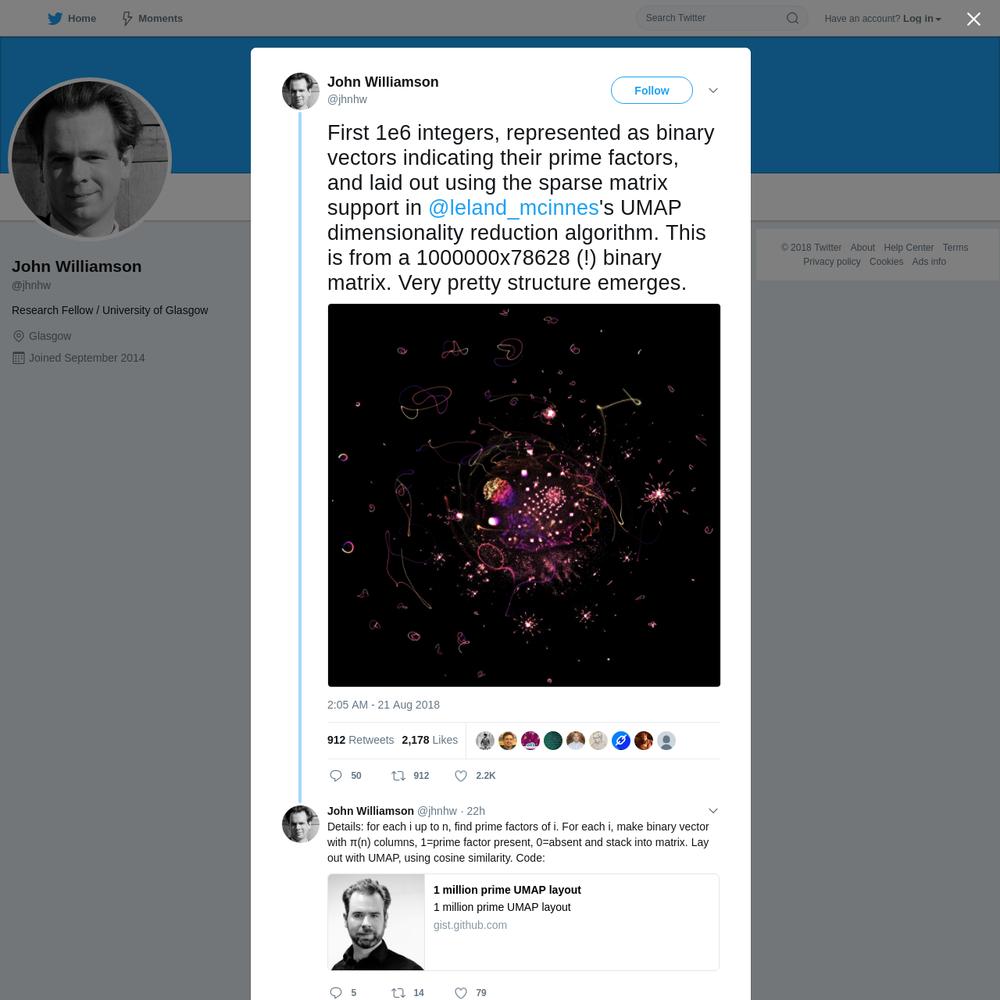
Task: Open the gist.github.com link card
Action: coord(523,922)
